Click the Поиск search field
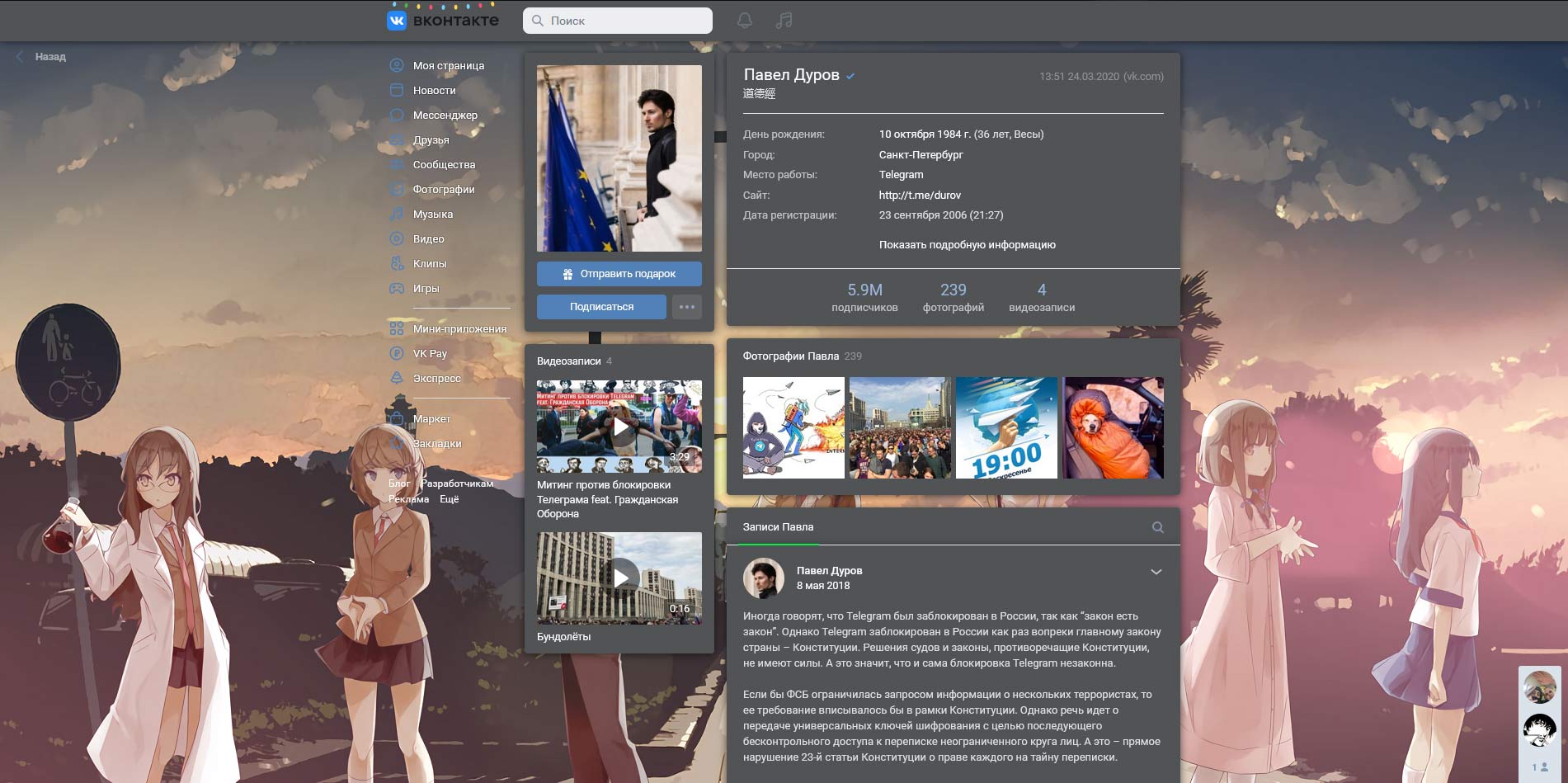1568x783 pixels. pos(618,21)
